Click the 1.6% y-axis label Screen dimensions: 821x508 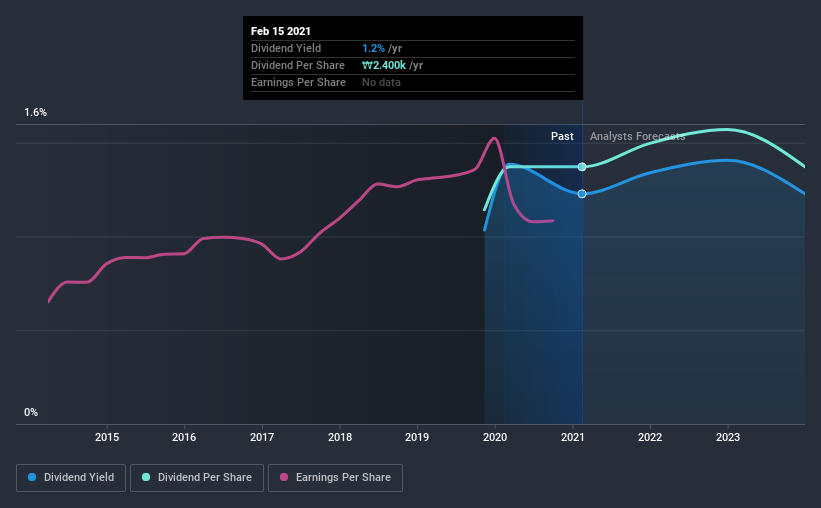(x=35, y=113)
